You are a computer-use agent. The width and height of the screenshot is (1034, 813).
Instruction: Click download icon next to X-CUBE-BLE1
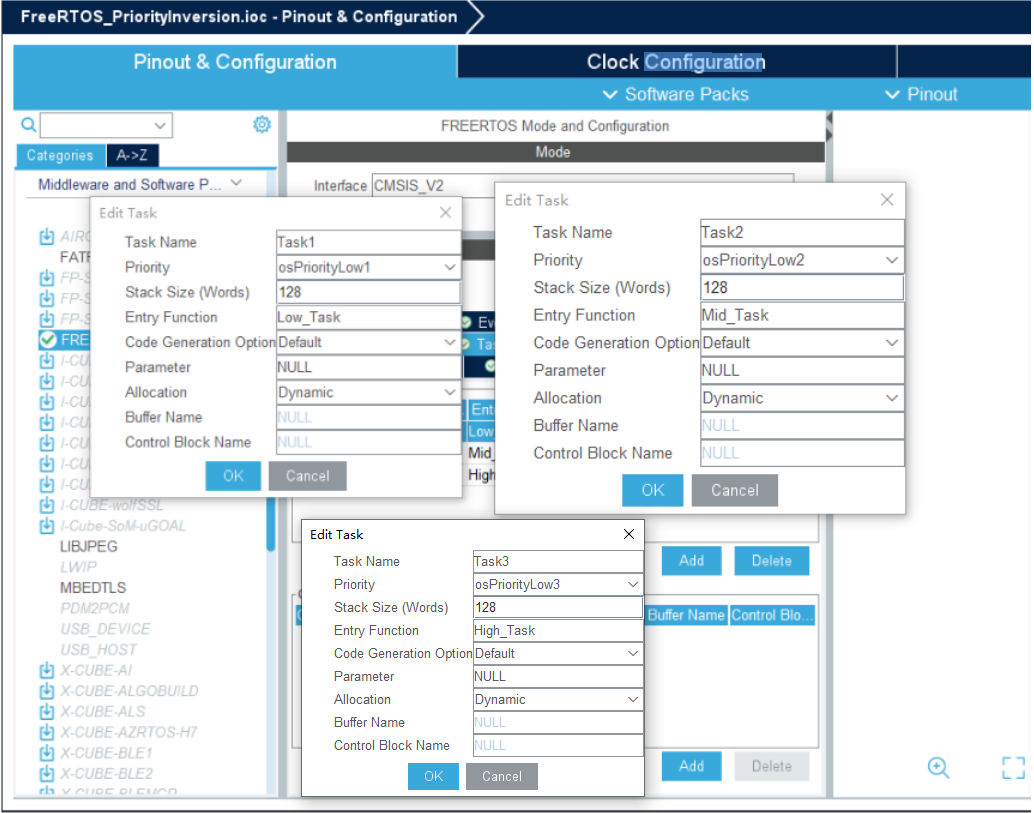coord(46,753)
